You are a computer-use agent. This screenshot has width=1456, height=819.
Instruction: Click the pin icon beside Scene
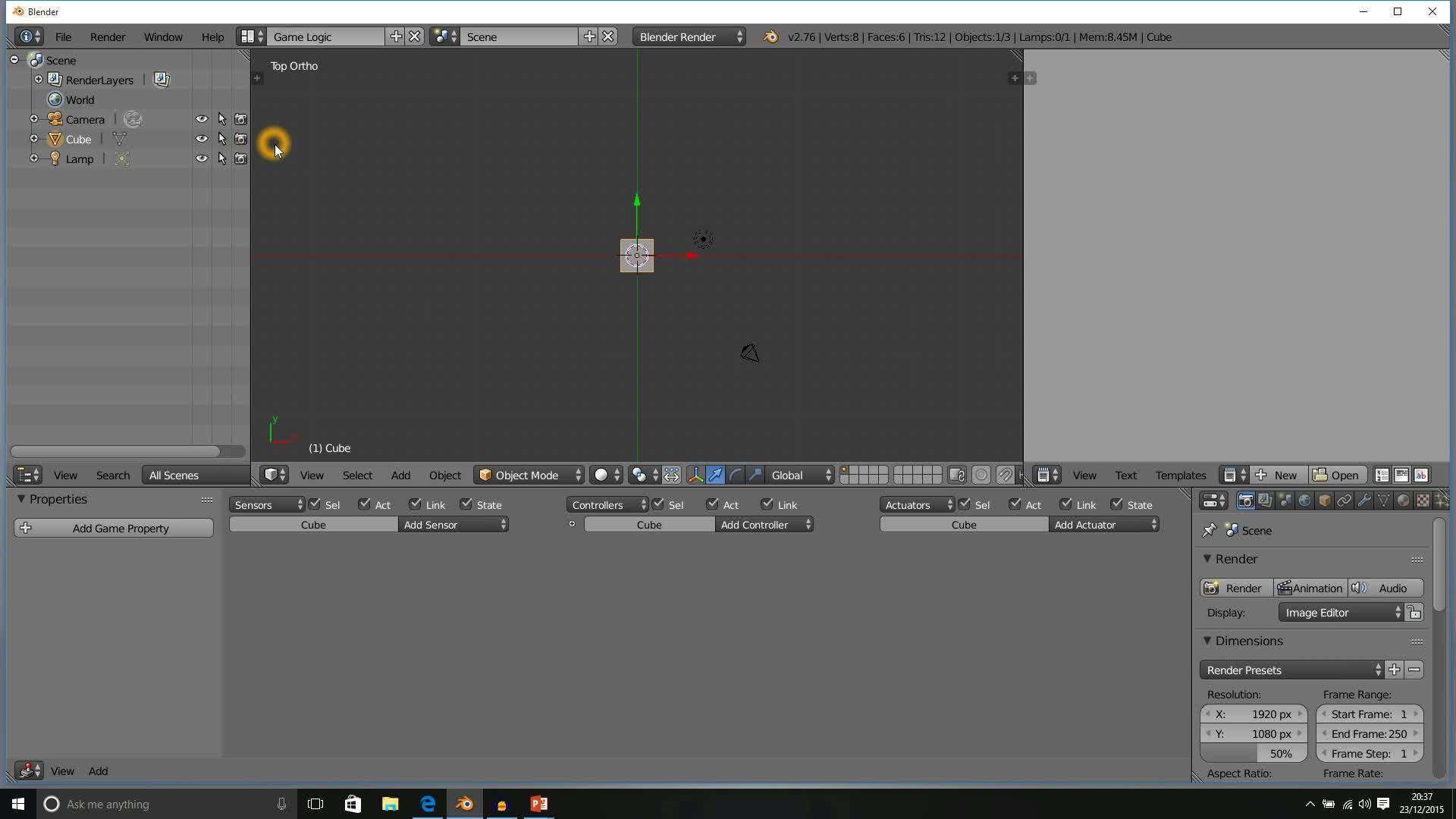[x=1209, y=531]
